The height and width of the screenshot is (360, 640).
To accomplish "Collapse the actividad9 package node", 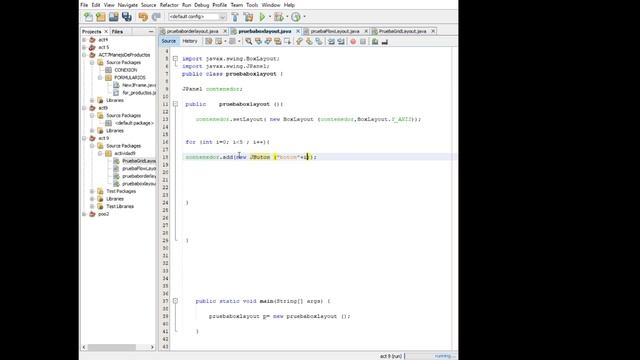I will pyautogui.click(x=100, y=153).
